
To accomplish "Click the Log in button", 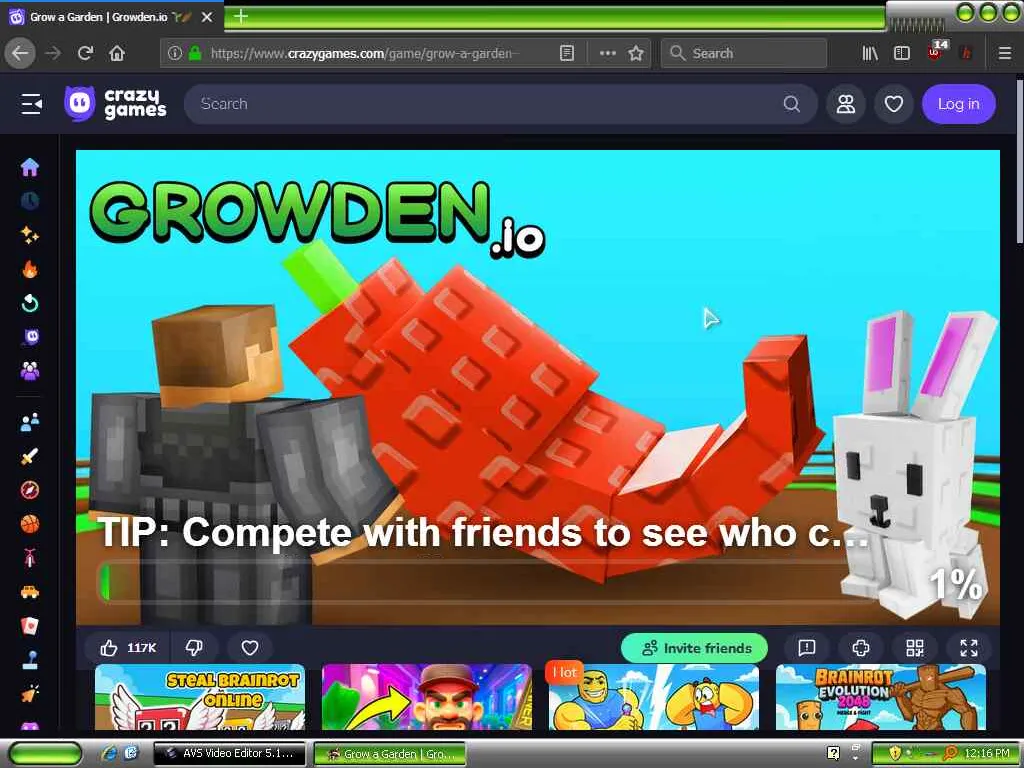I will point(959,104).
